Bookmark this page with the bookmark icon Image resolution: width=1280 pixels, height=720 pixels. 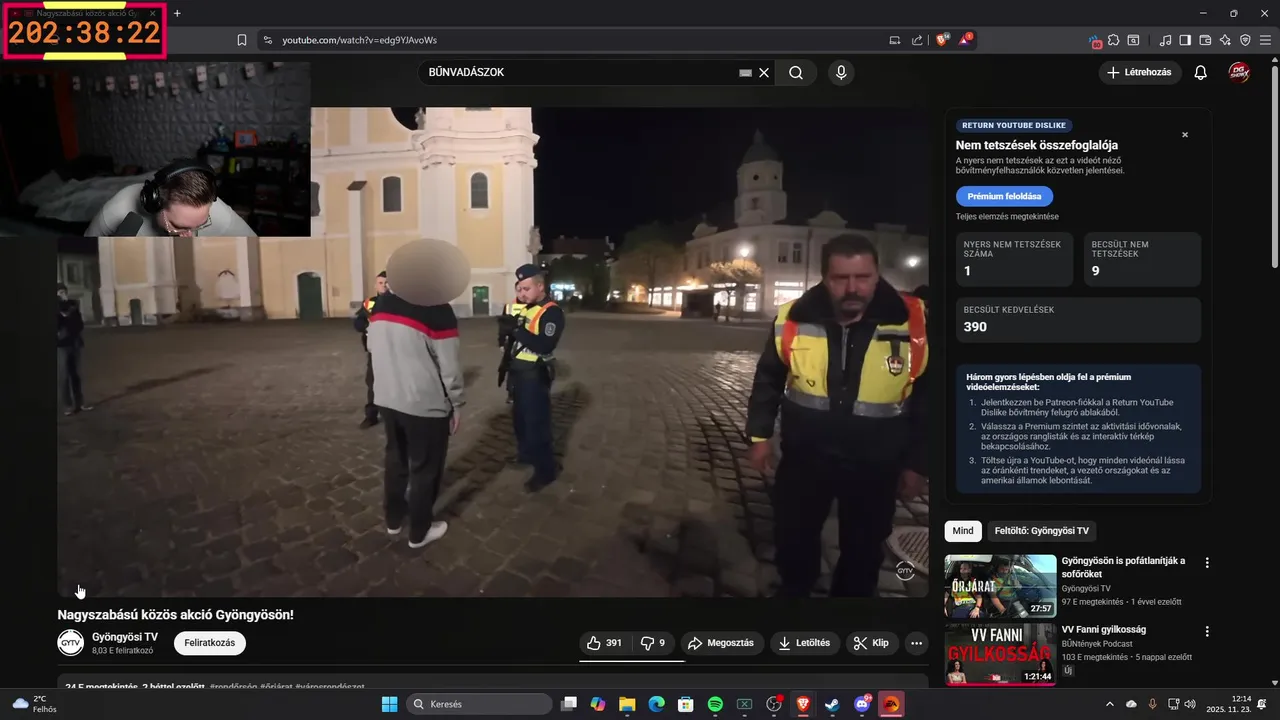point(242,40)
